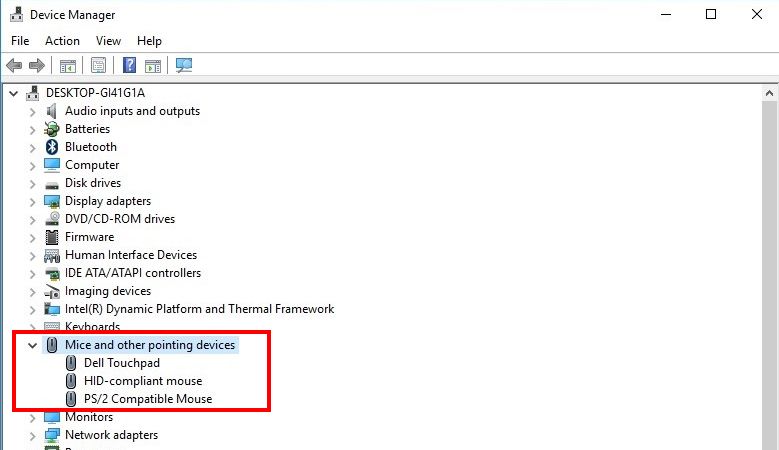Click the Show/Hide Console Tree toolbar icon
The image size is (779, 450).
click(68, 66)
